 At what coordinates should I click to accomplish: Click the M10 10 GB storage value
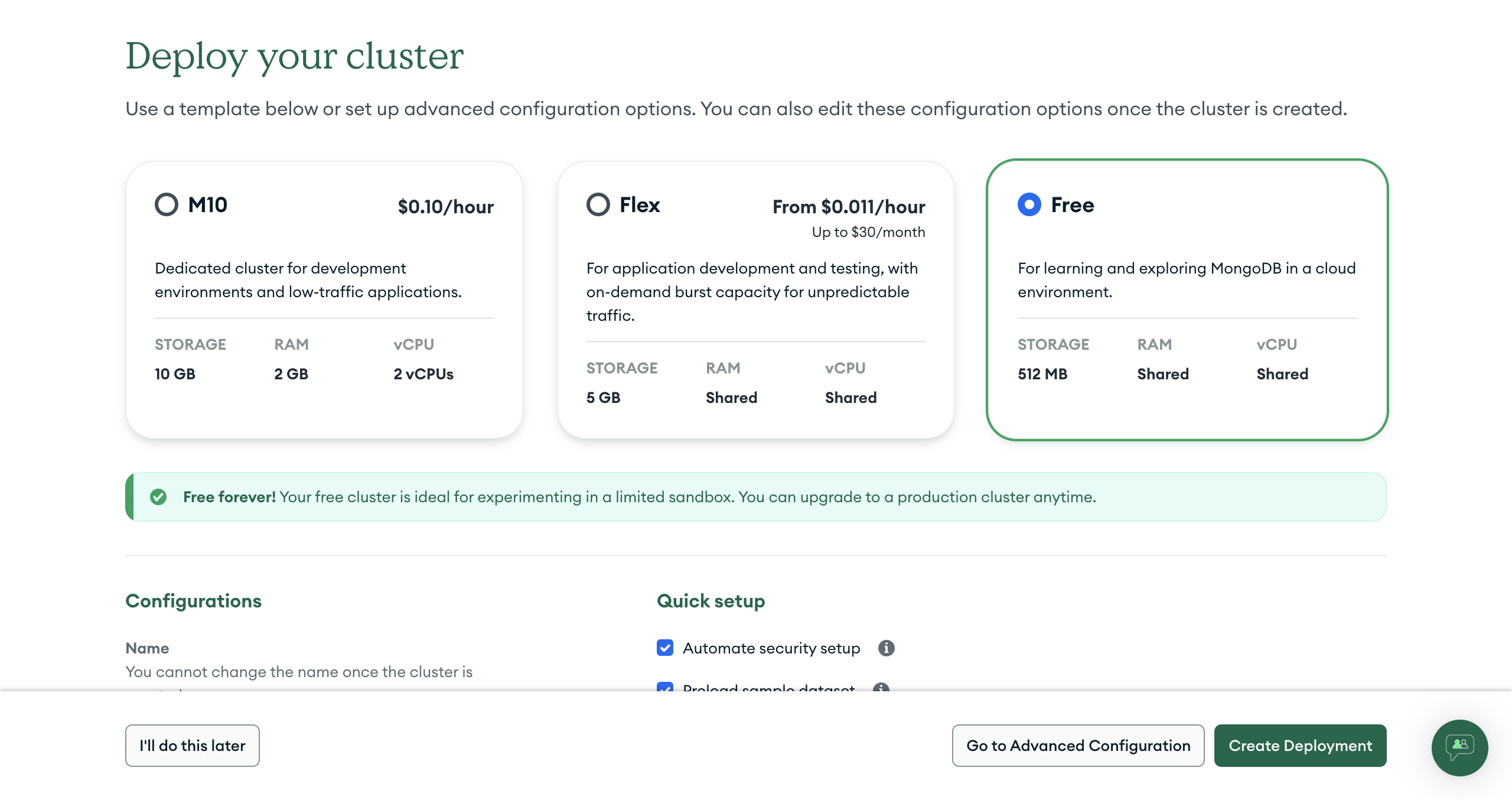175,374
